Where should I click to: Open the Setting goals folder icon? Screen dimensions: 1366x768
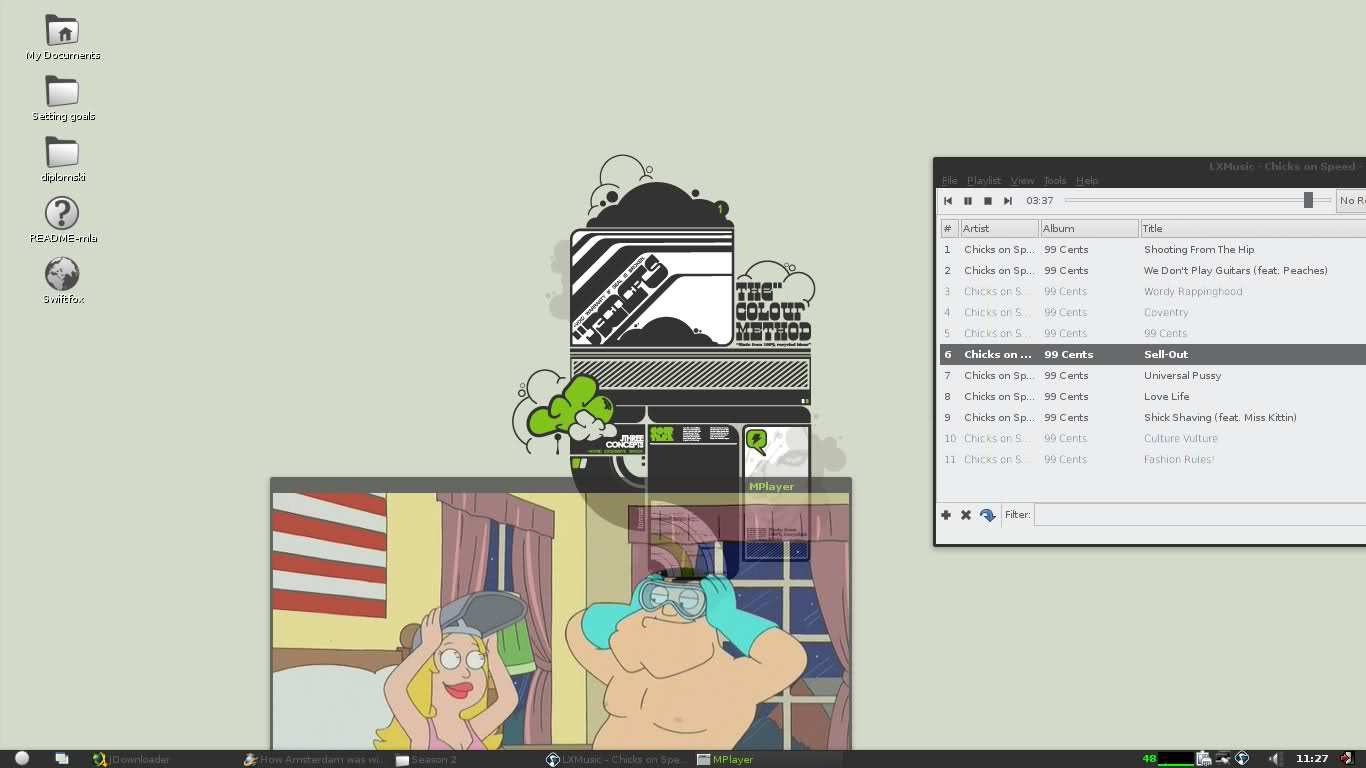click(62, 99)
